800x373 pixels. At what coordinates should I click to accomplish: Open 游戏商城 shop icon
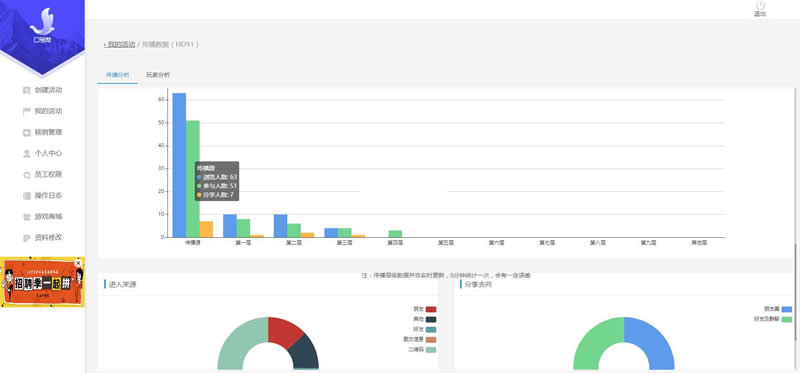(x=27, y=217)
